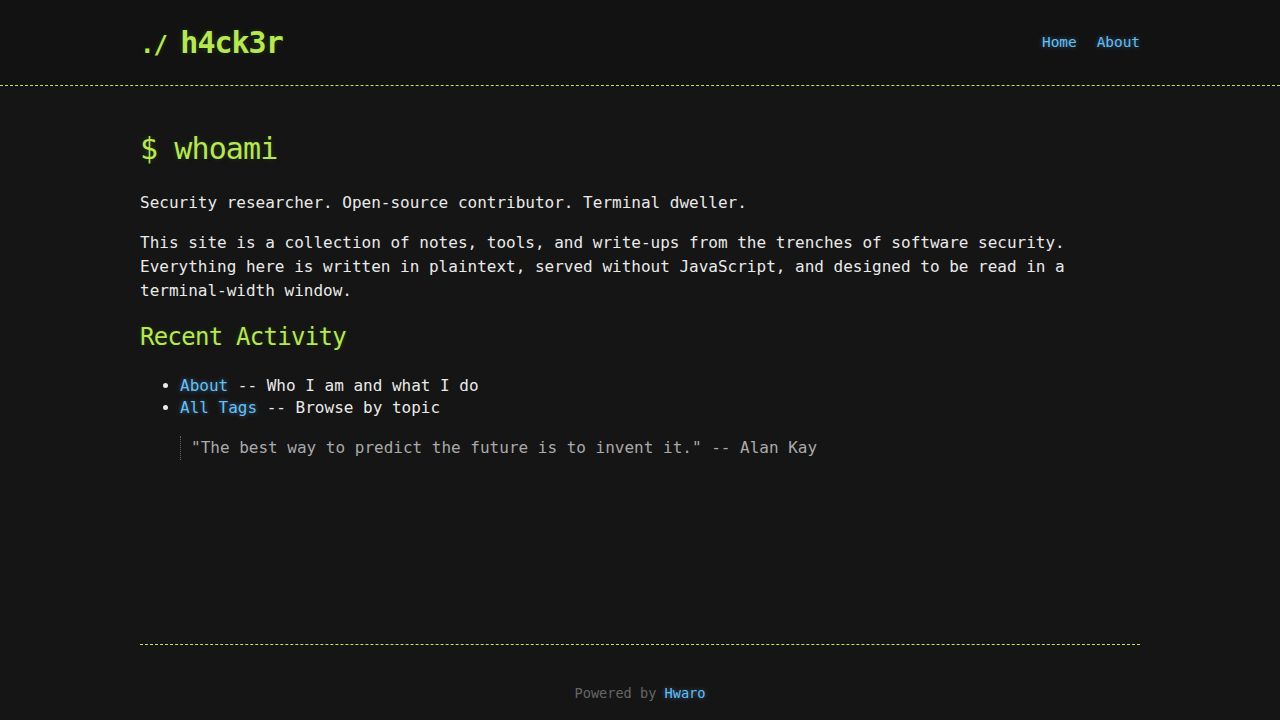1280x720 pixels.
Task: Click the h4ck3r site logo
Action: (231, 43)
